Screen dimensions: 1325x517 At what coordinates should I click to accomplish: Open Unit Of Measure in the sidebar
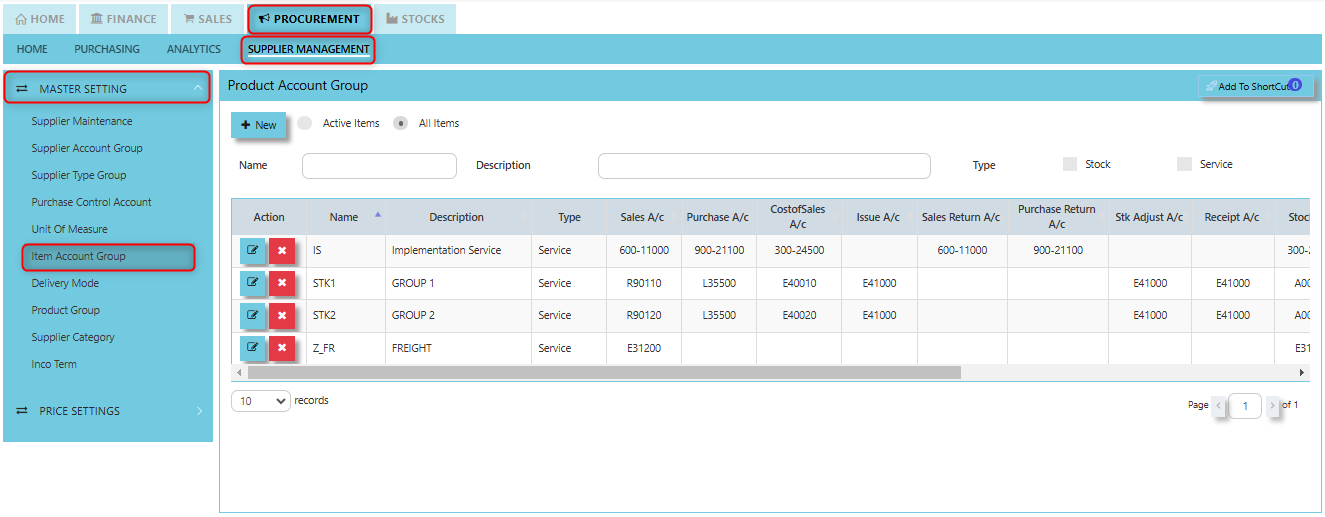(70, 229)
